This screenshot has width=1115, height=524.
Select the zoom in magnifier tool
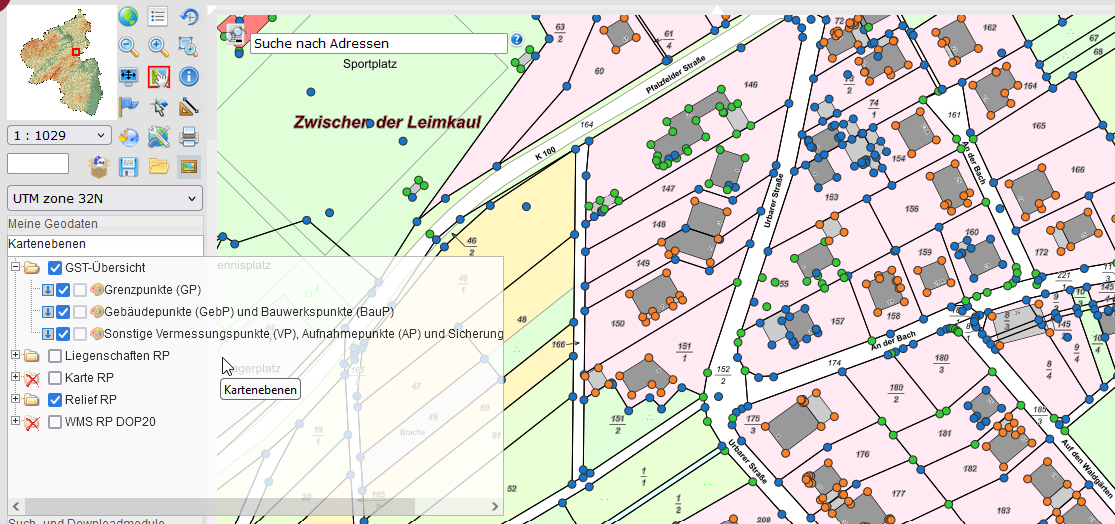point(159,46)
